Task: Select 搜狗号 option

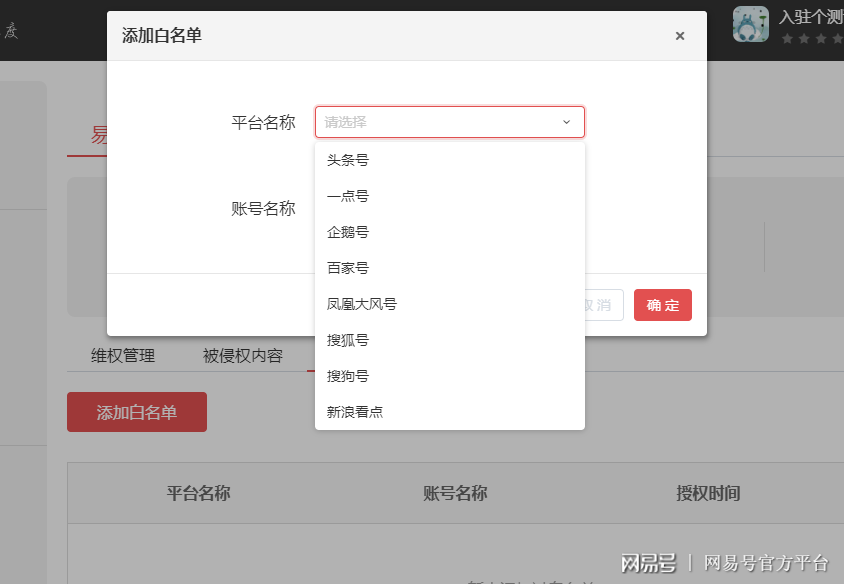Action: [449, 376]
